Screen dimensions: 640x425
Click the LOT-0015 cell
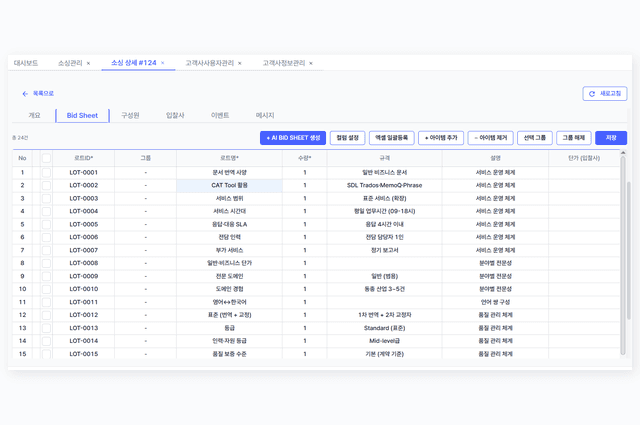tap(84, 354)
